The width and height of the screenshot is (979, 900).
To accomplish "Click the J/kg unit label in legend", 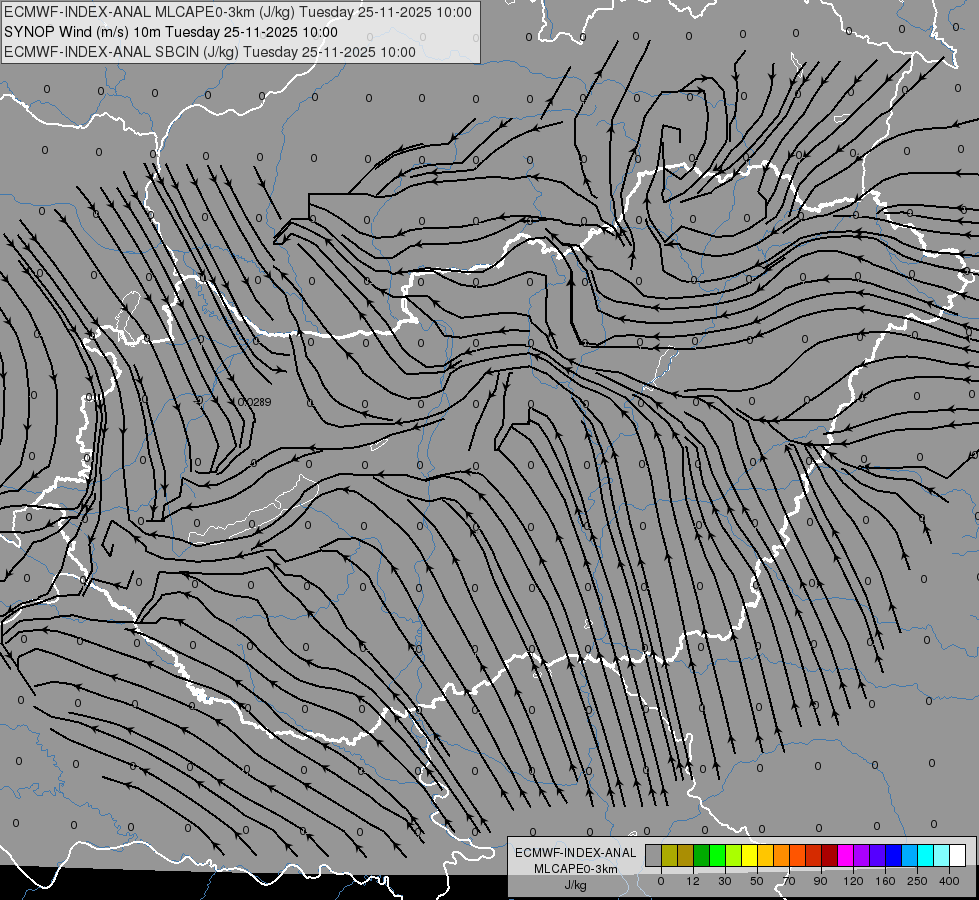I will pos(576,885).
